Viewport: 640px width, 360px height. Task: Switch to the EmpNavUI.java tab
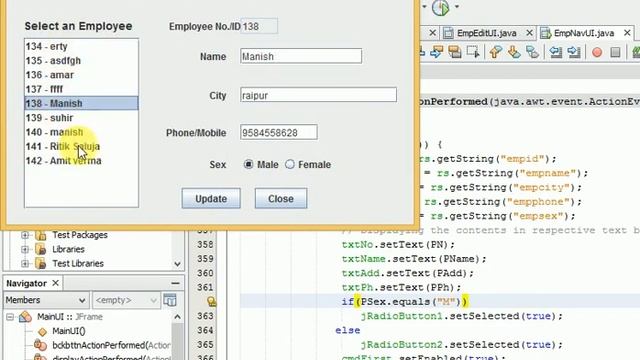pos(584,33)
